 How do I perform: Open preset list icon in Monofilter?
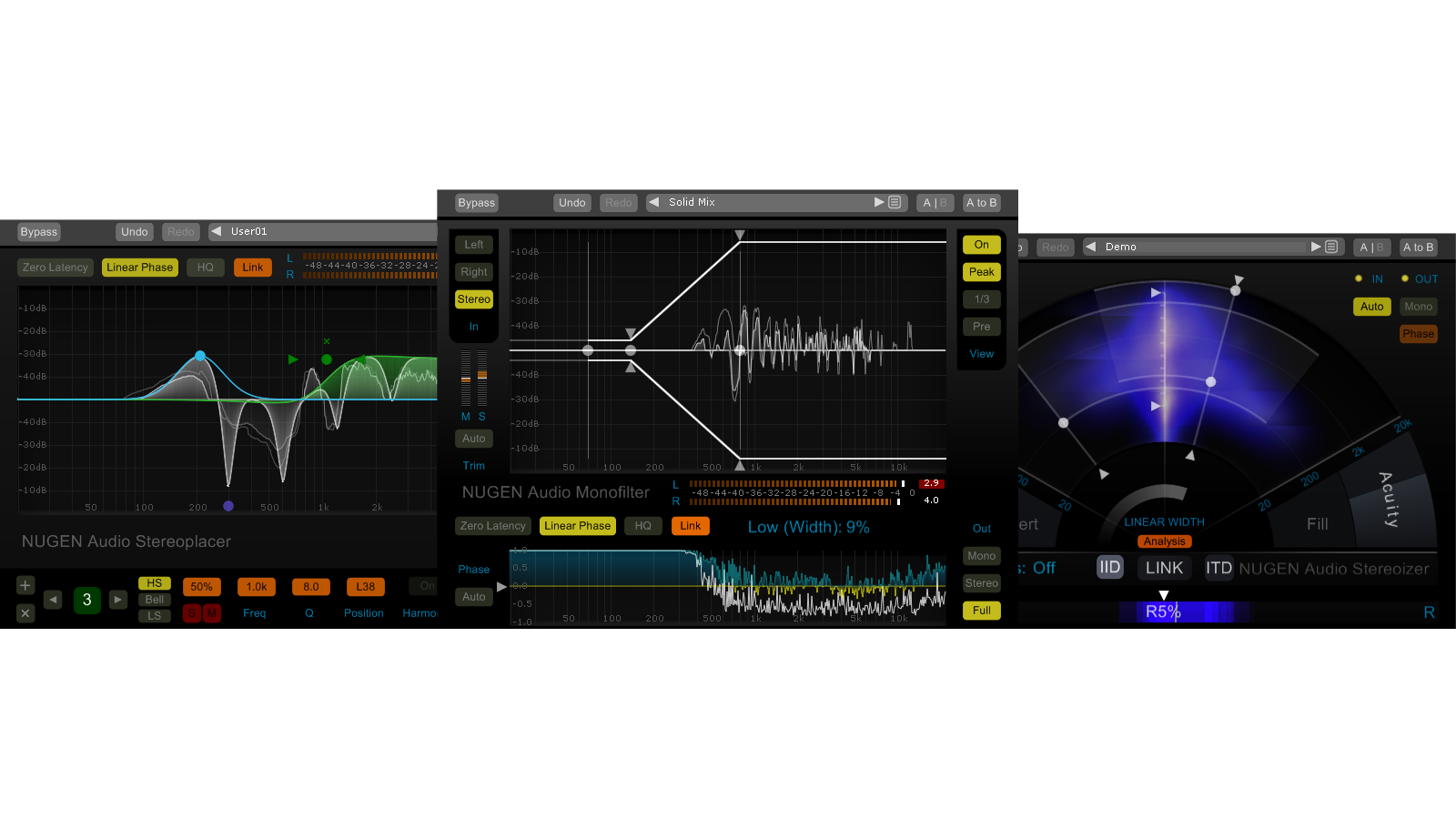[895, 202]
